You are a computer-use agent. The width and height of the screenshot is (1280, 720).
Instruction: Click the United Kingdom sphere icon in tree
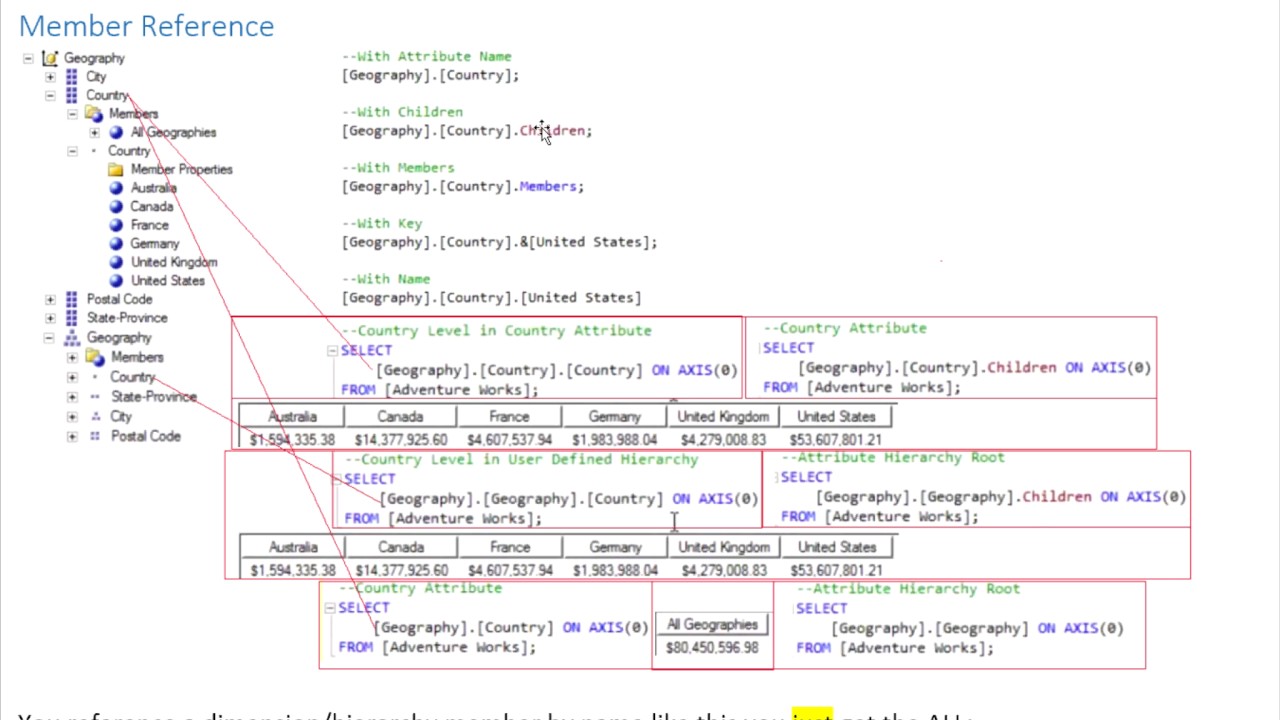(116, 262)
